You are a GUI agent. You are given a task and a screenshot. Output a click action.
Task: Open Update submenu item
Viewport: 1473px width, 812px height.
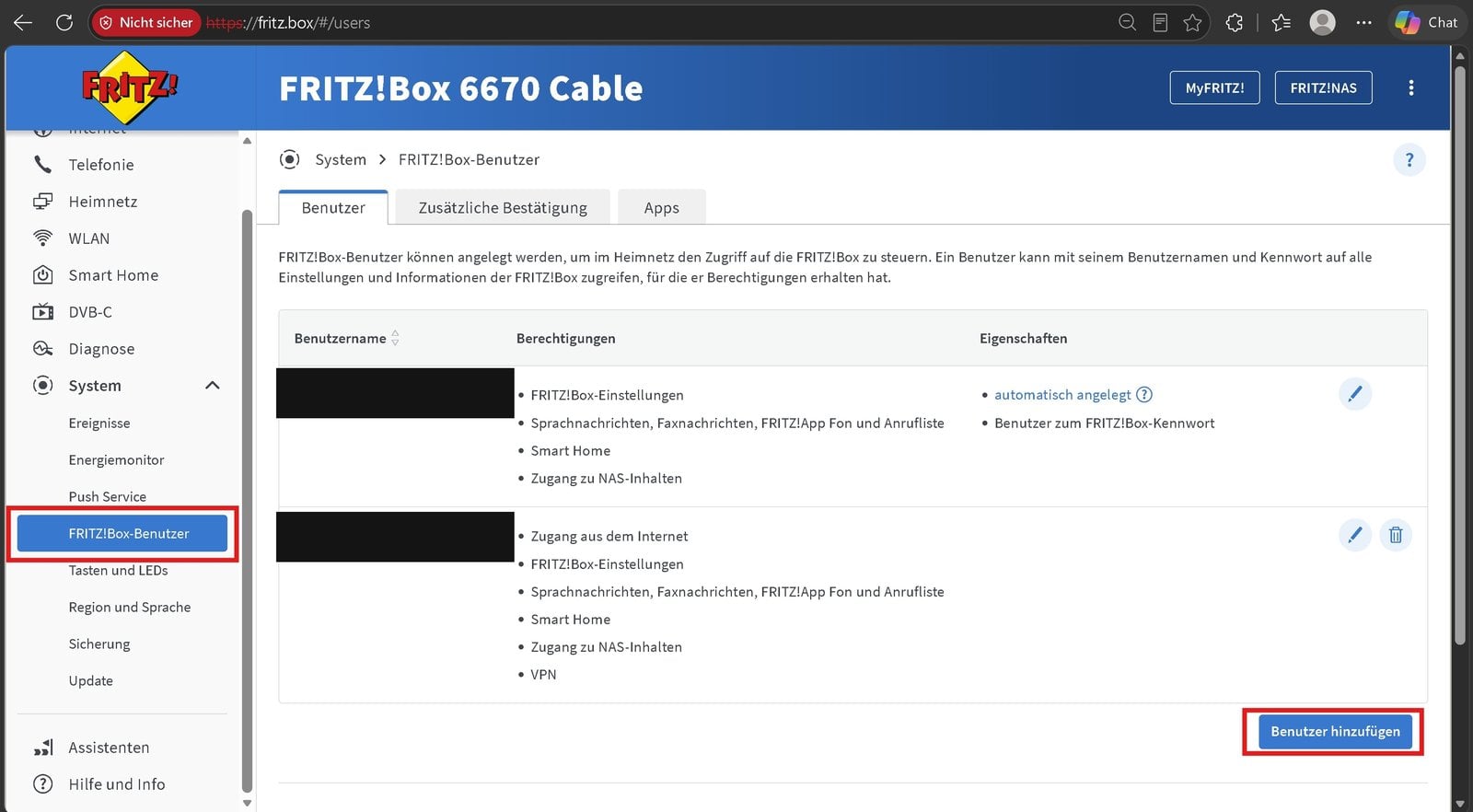click(x=90, y=680)
